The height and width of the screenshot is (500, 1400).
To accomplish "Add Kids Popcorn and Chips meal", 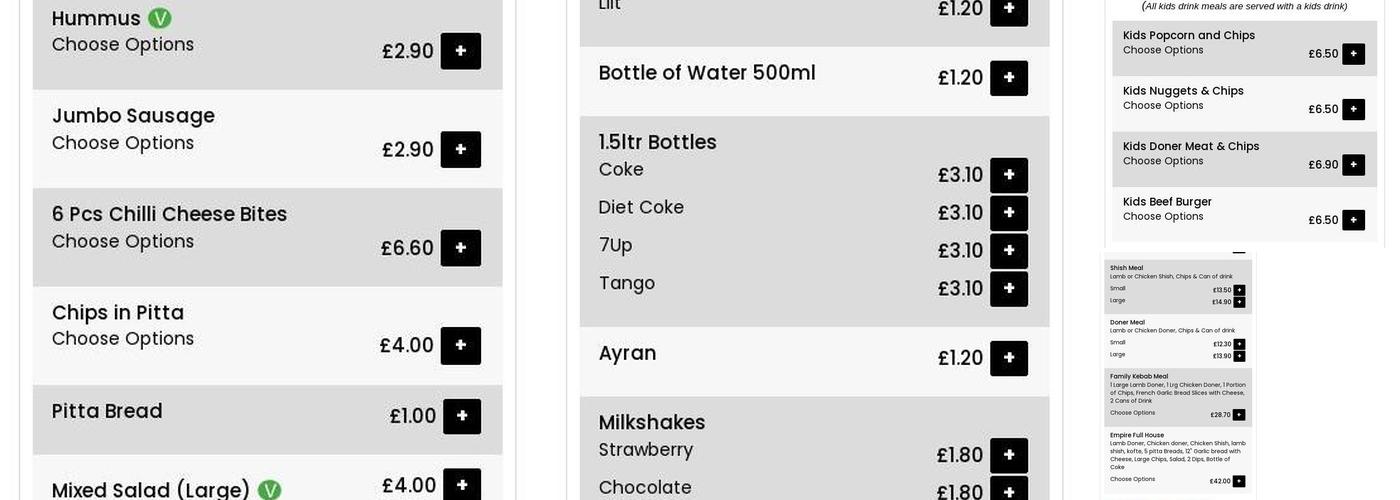I will point(1353,54).
